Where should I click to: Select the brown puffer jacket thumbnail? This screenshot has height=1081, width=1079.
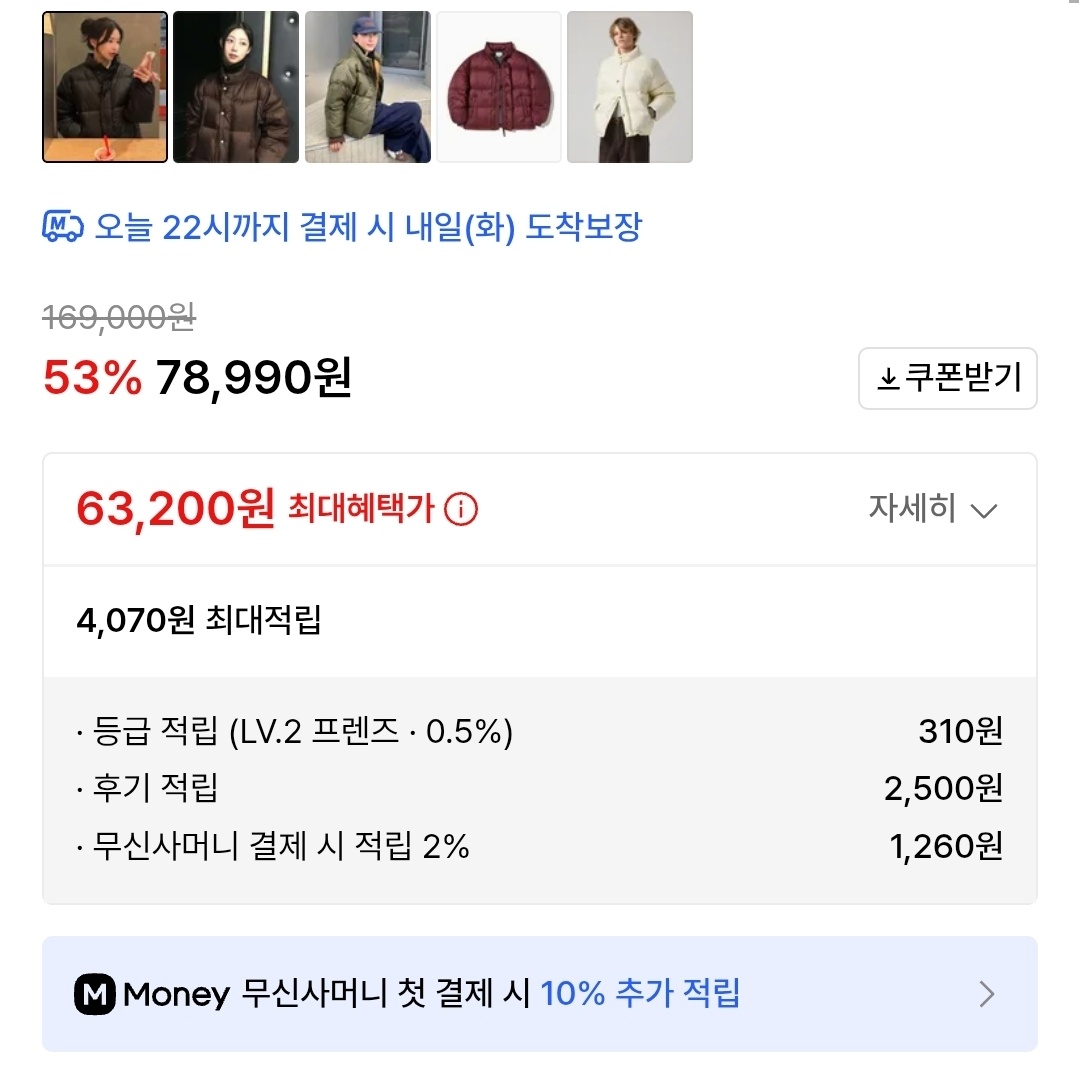pos(236,87)
